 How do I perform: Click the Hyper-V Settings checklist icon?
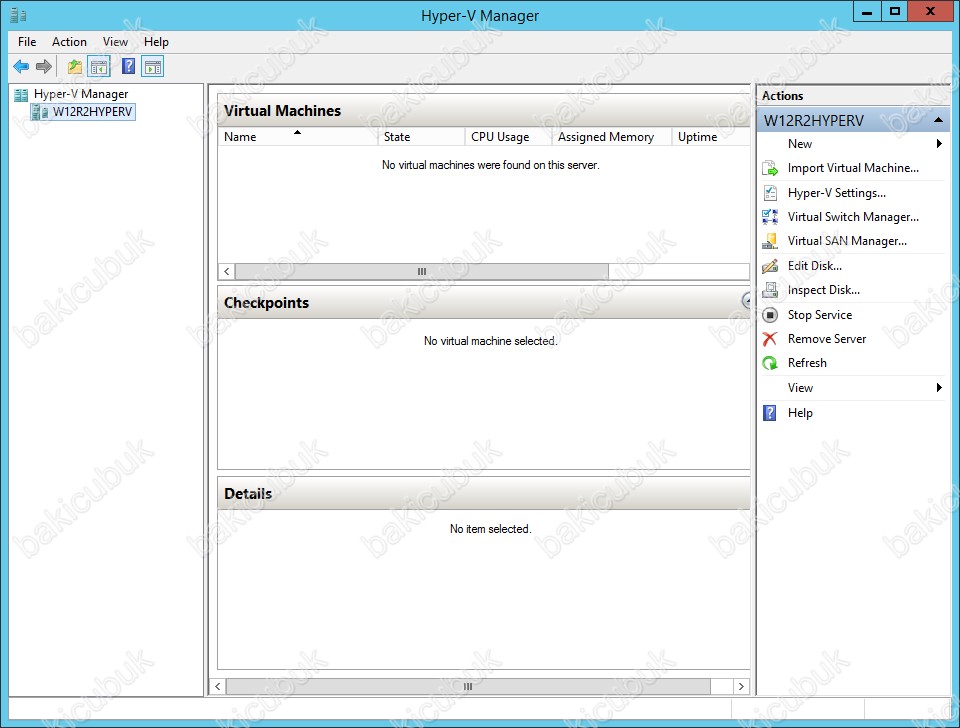[770, 193]
